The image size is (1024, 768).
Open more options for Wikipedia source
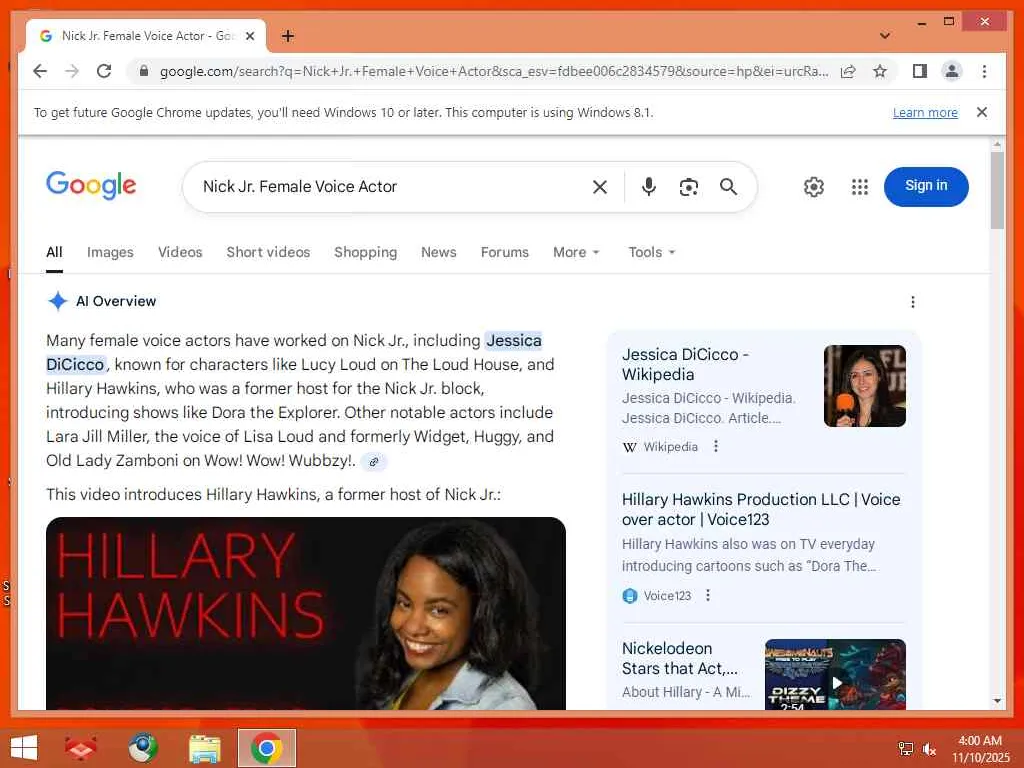point(716,446)
